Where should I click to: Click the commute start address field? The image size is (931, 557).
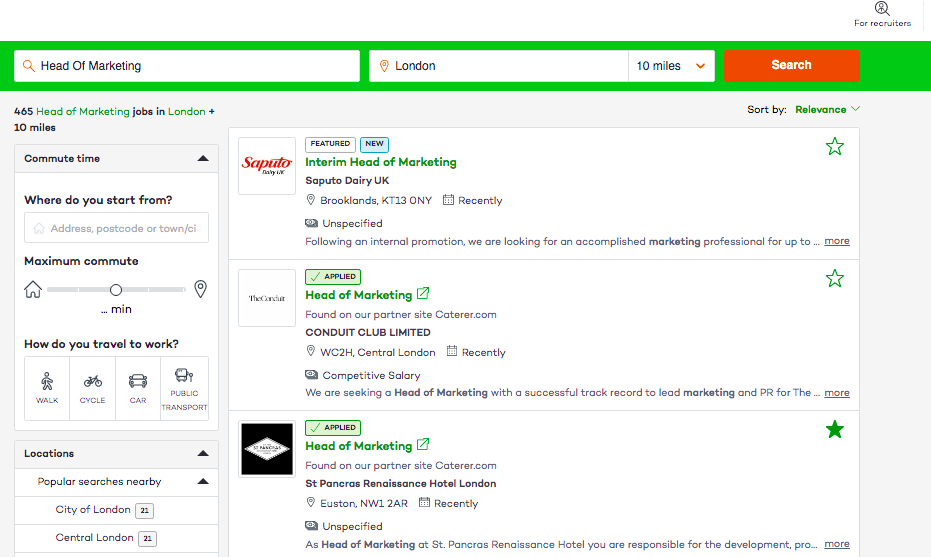click(x=116, y=228)
